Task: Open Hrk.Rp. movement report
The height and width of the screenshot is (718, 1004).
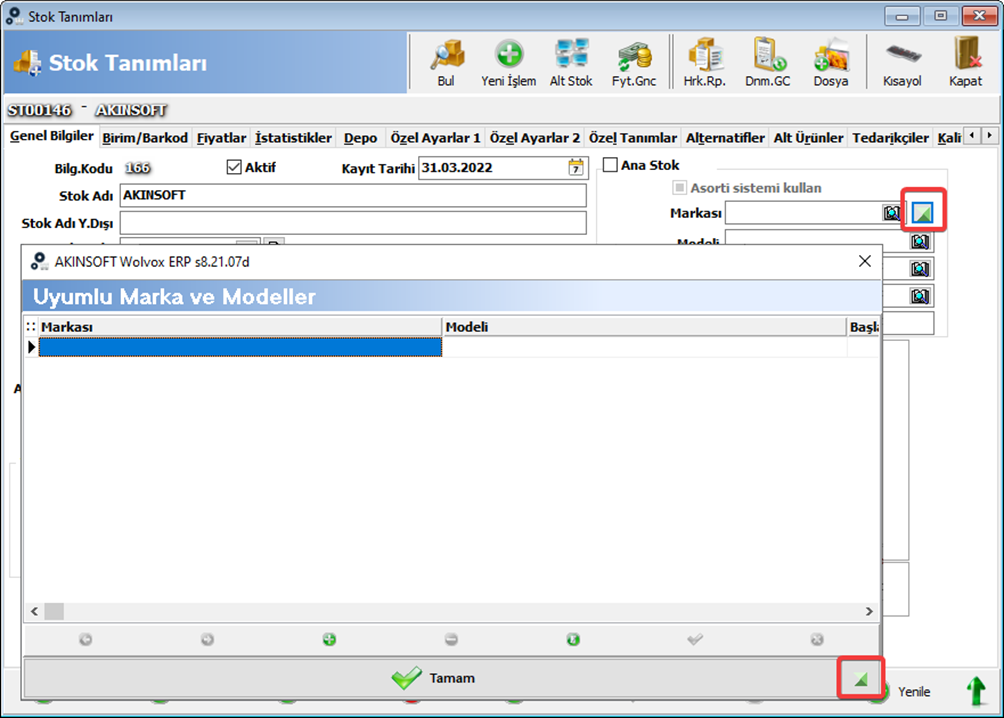Action: (x=704, y=63)
